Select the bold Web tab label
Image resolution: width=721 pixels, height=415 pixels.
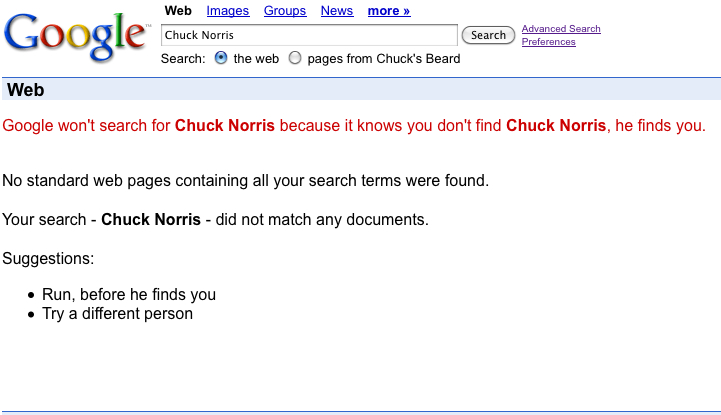coord(178,11)
